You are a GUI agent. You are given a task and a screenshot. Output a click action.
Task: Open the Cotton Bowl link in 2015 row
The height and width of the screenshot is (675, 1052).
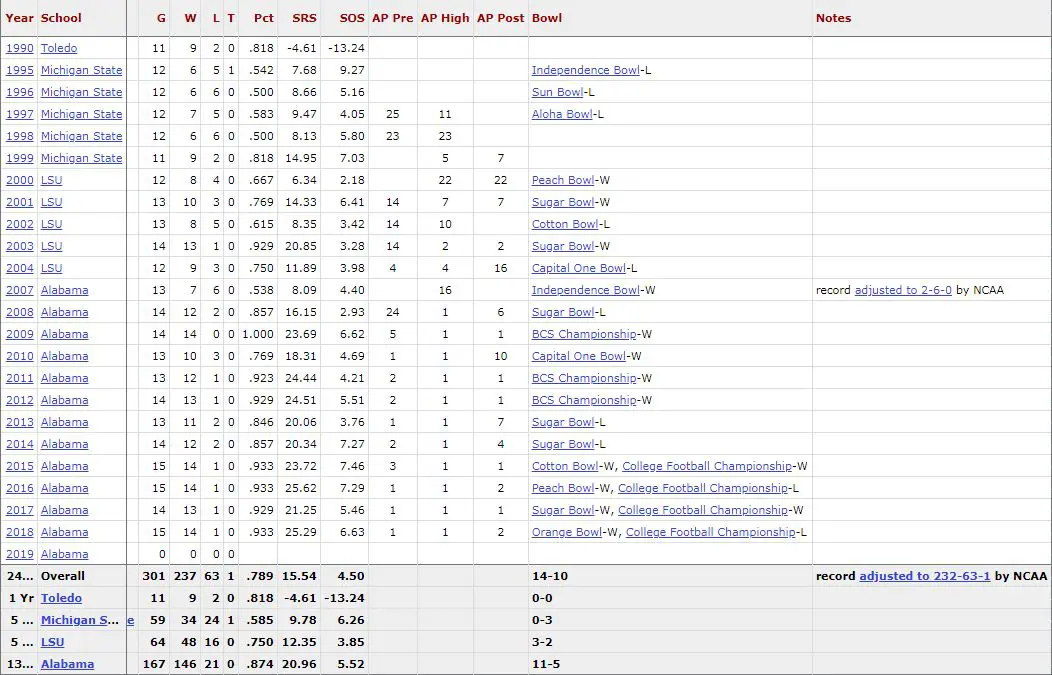565,466
